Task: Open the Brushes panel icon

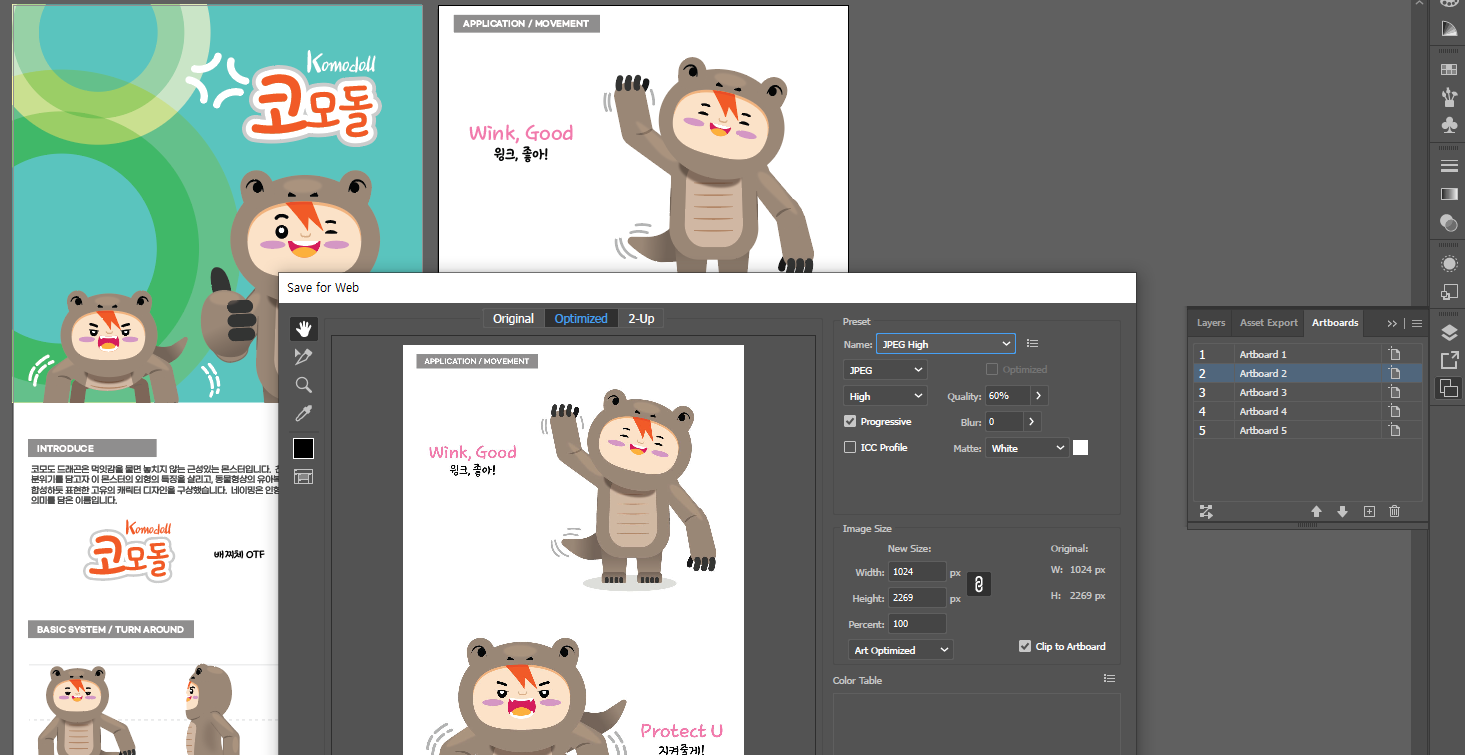Action: [x=1448, y=97]
